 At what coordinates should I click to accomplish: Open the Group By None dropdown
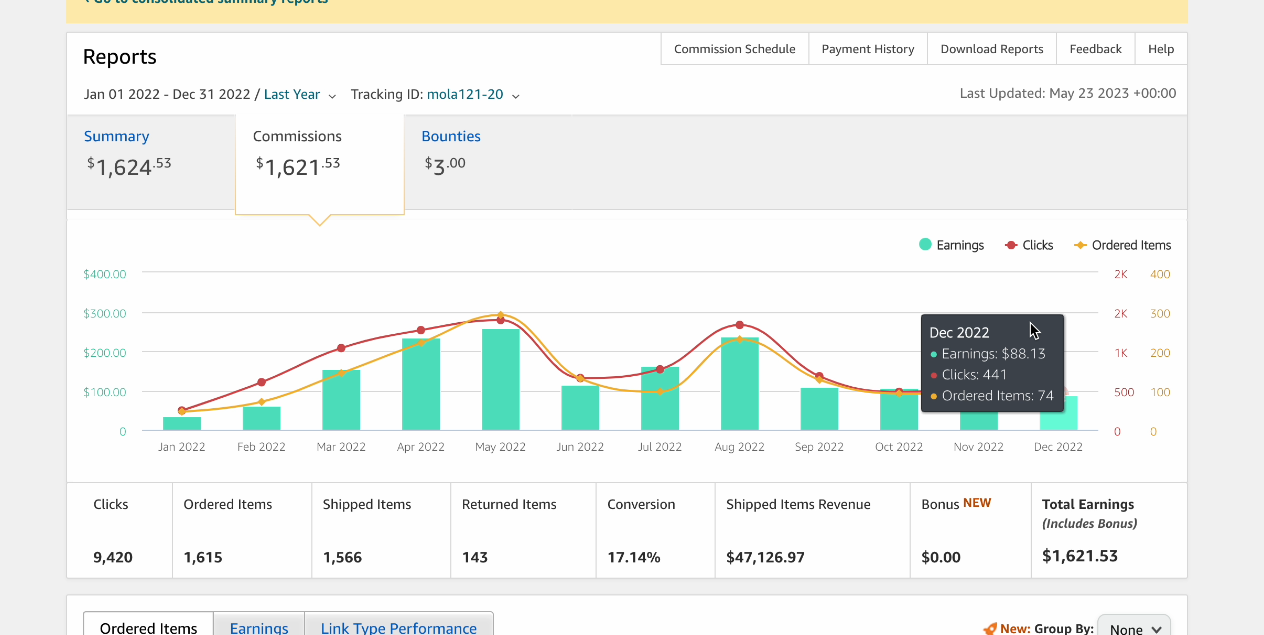coord(1134,629)
